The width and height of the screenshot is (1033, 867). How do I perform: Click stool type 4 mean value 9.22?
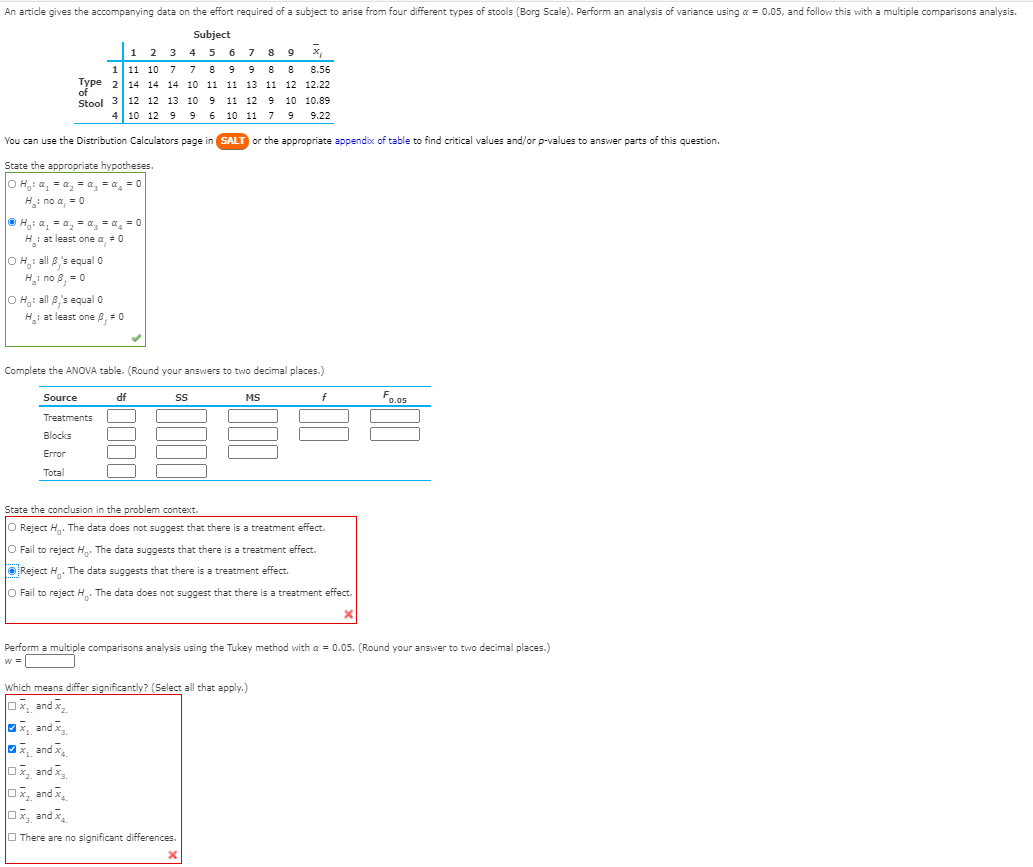pyautogui.click(x=320, y=116)
